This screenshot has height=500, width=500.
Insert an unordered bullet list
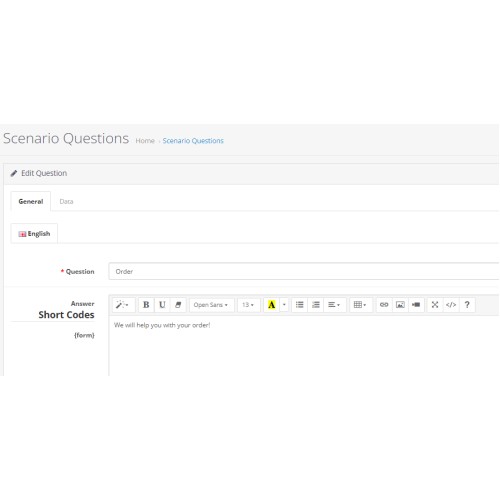coord(300,305)
